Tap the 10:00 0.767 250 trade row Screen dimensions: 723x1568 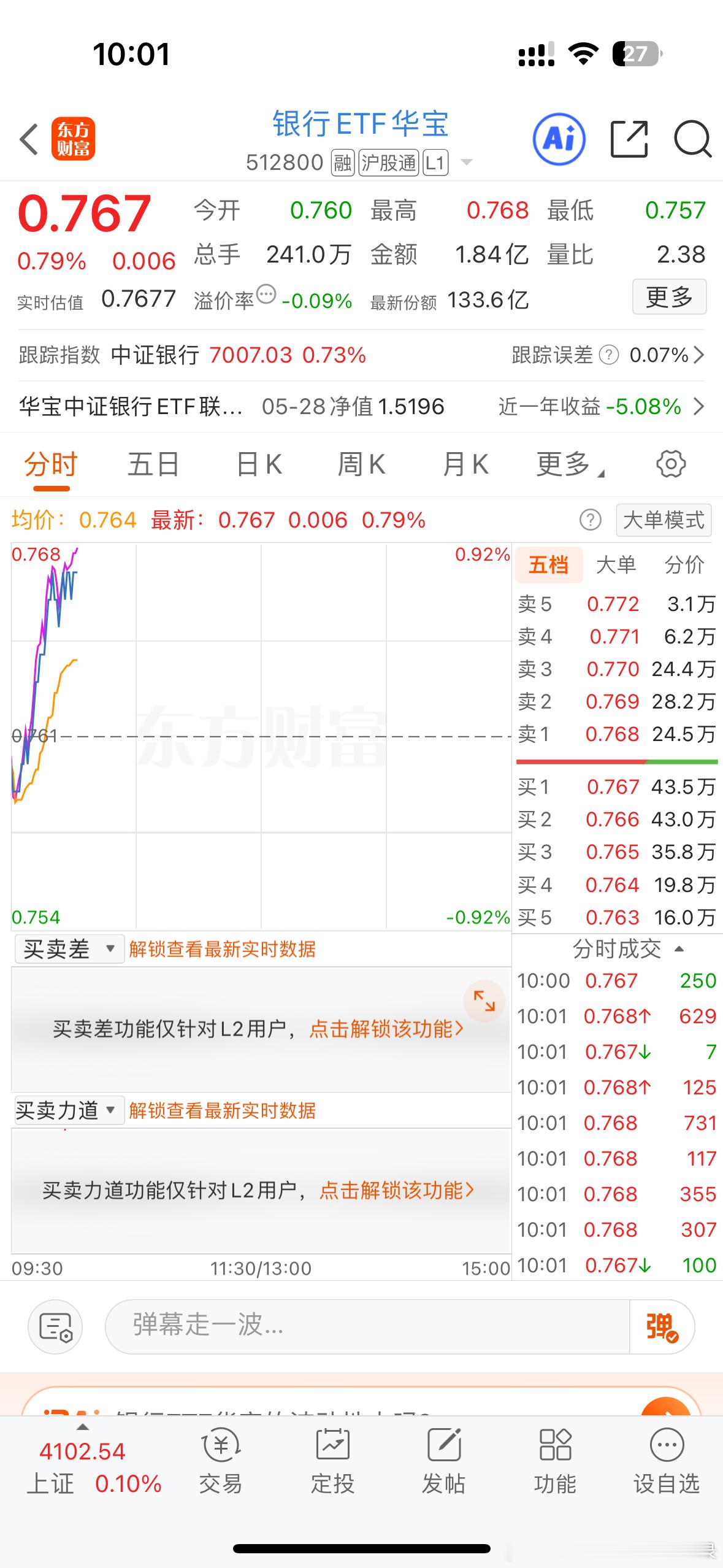click(x=617, y=981)
